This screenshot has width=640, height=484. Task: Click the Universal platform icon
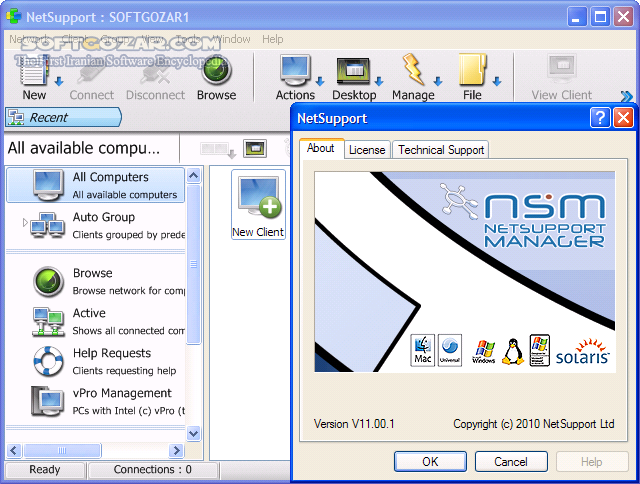(x=450, y=351)
